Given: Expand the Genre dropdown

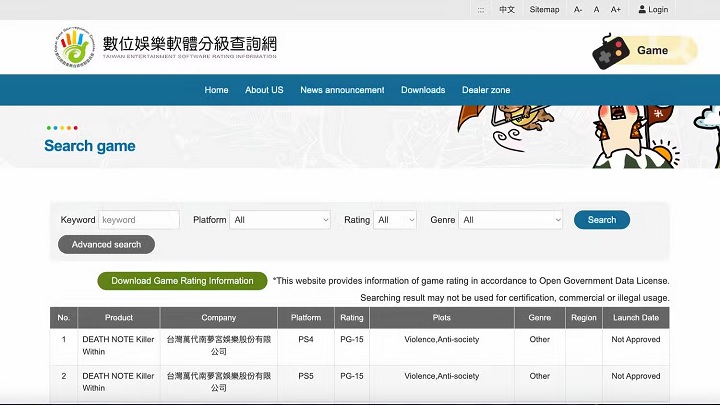Looking at the screenshot, I should [511, 220].
